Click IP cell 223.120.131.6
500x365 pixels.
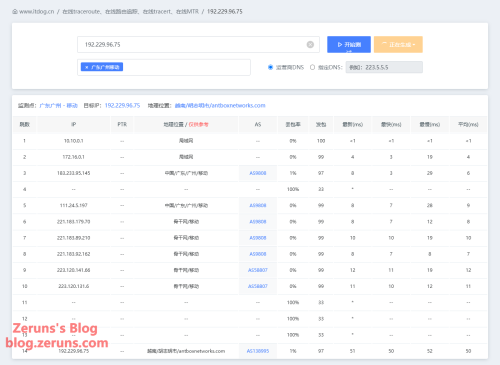(73, 286)
